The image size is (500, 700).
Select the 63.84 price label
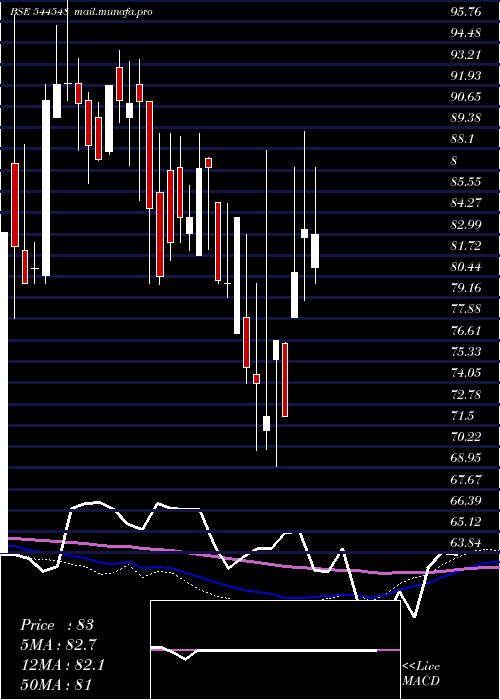[466, 543]
